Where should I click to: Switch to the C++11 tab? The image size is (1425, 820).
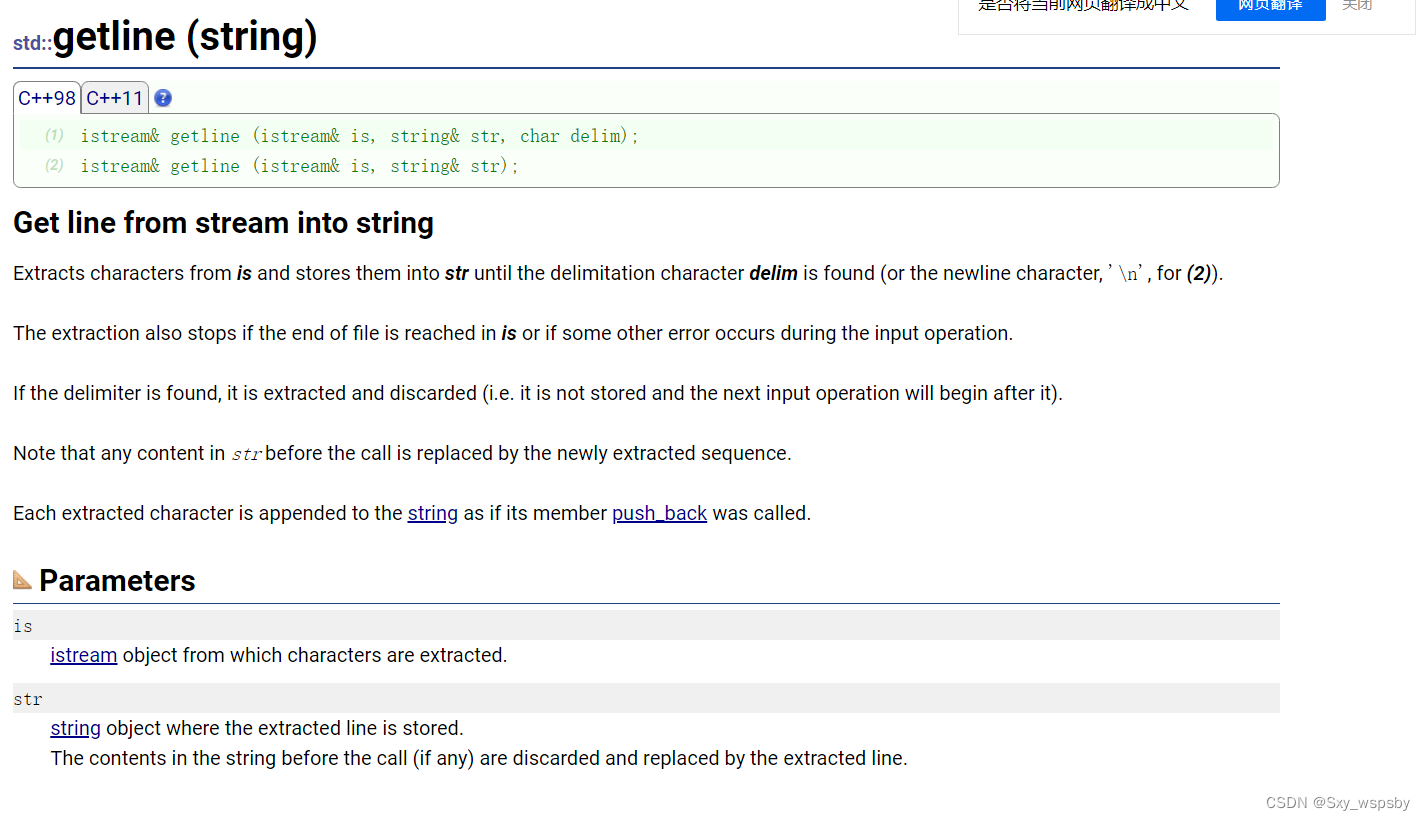tap(114, 97)
